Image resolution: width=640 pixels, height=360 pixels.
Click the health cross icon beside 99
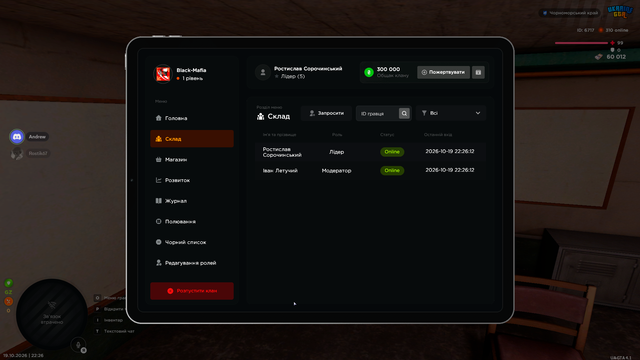(612, 42)
